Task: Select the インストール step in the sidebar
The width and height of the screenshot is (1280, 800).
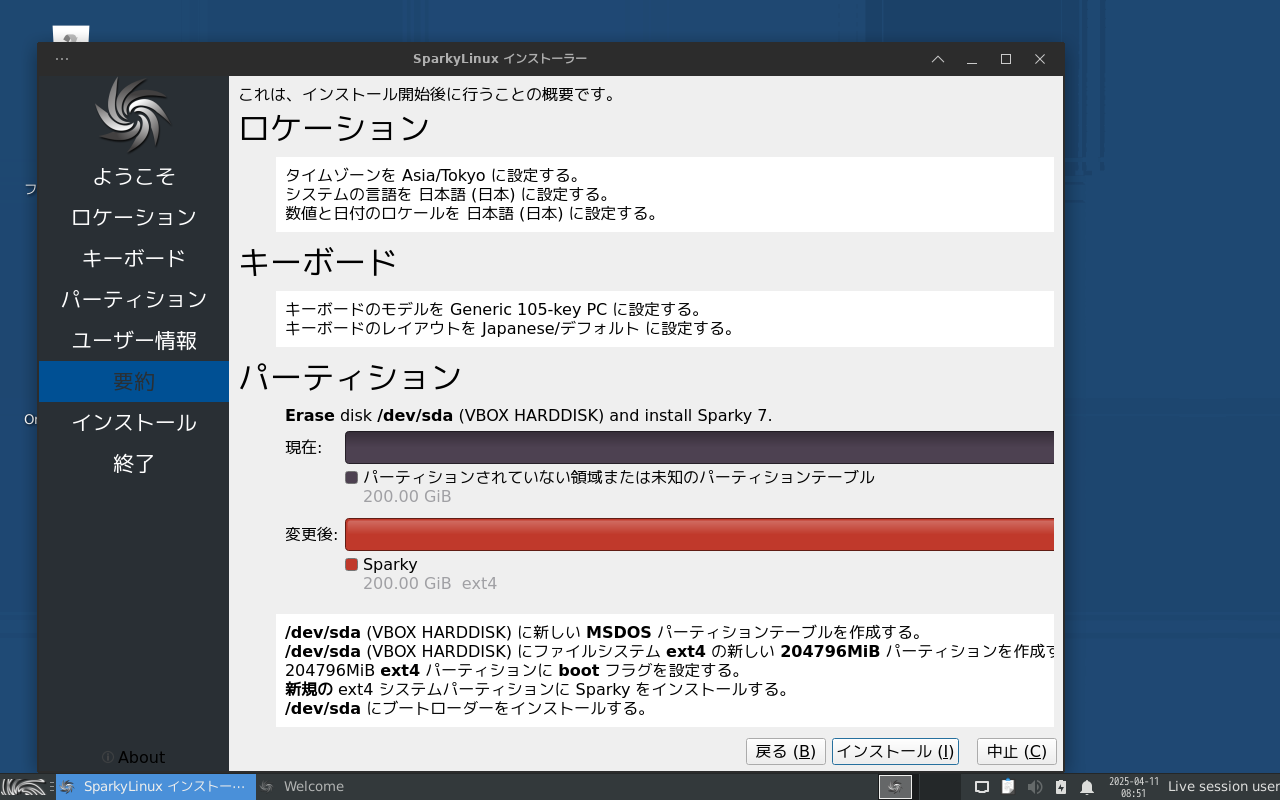Action: (134, 422)
